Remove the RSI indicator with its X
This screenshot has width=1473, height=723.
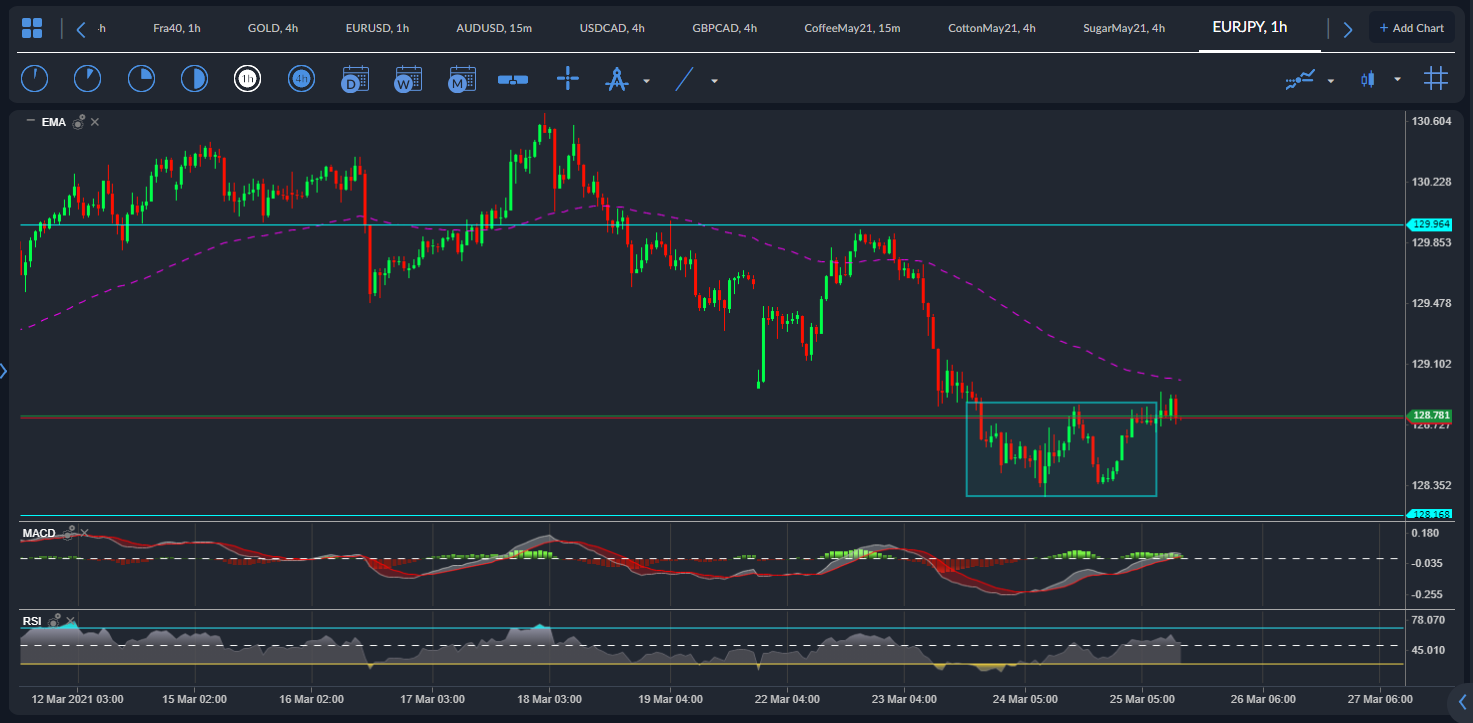pyautogui.click(x=70, y=620)
